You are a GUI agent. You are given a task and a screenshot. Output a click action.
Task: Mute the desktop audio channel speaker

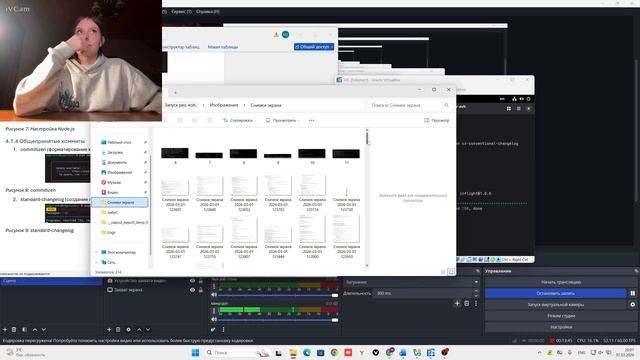[x=214, y=295]
